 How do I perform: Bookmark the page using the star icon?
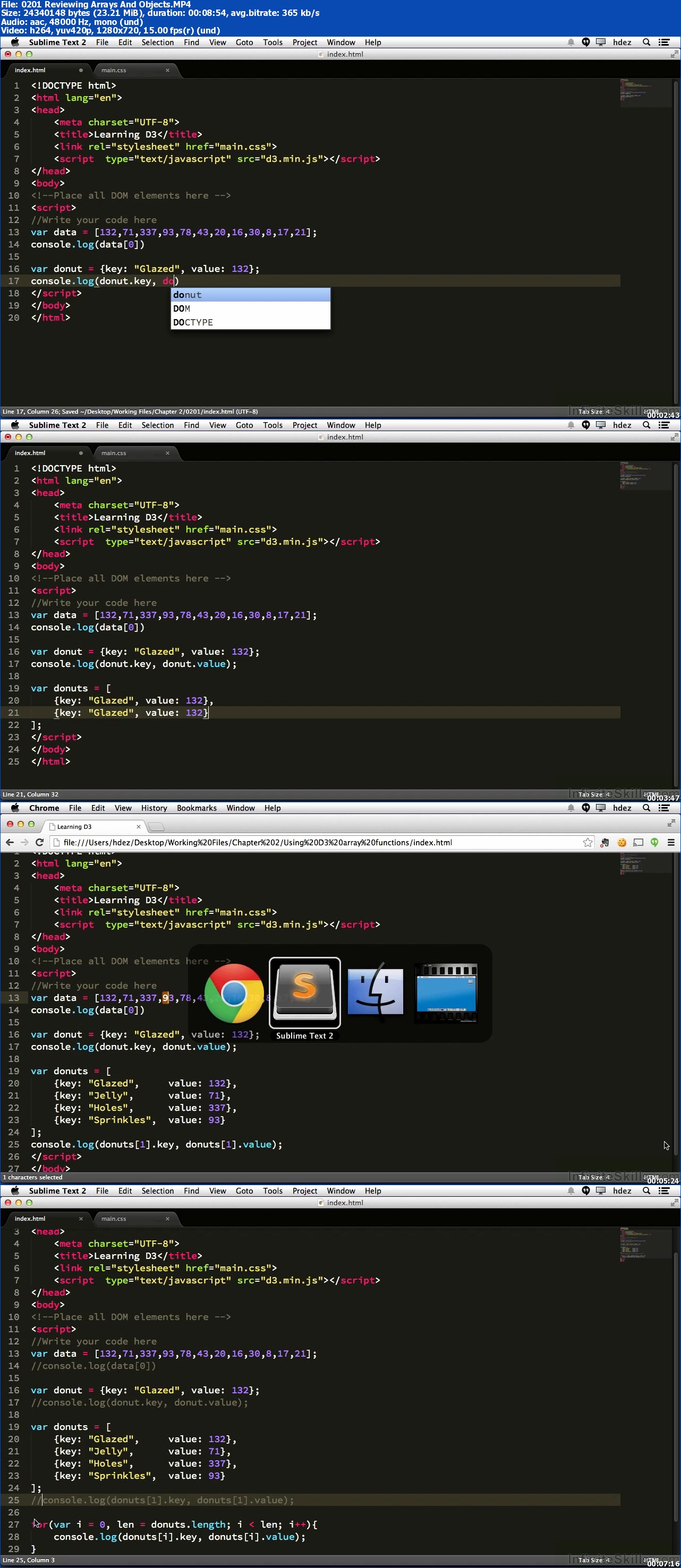587,843
